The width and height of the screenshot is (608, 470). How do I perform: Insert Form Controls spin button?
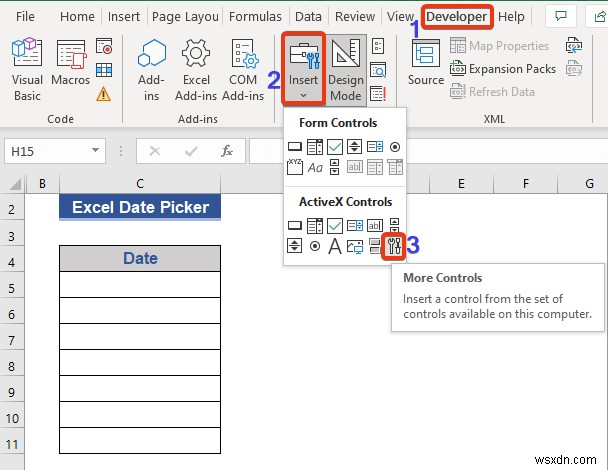point(354,147)
